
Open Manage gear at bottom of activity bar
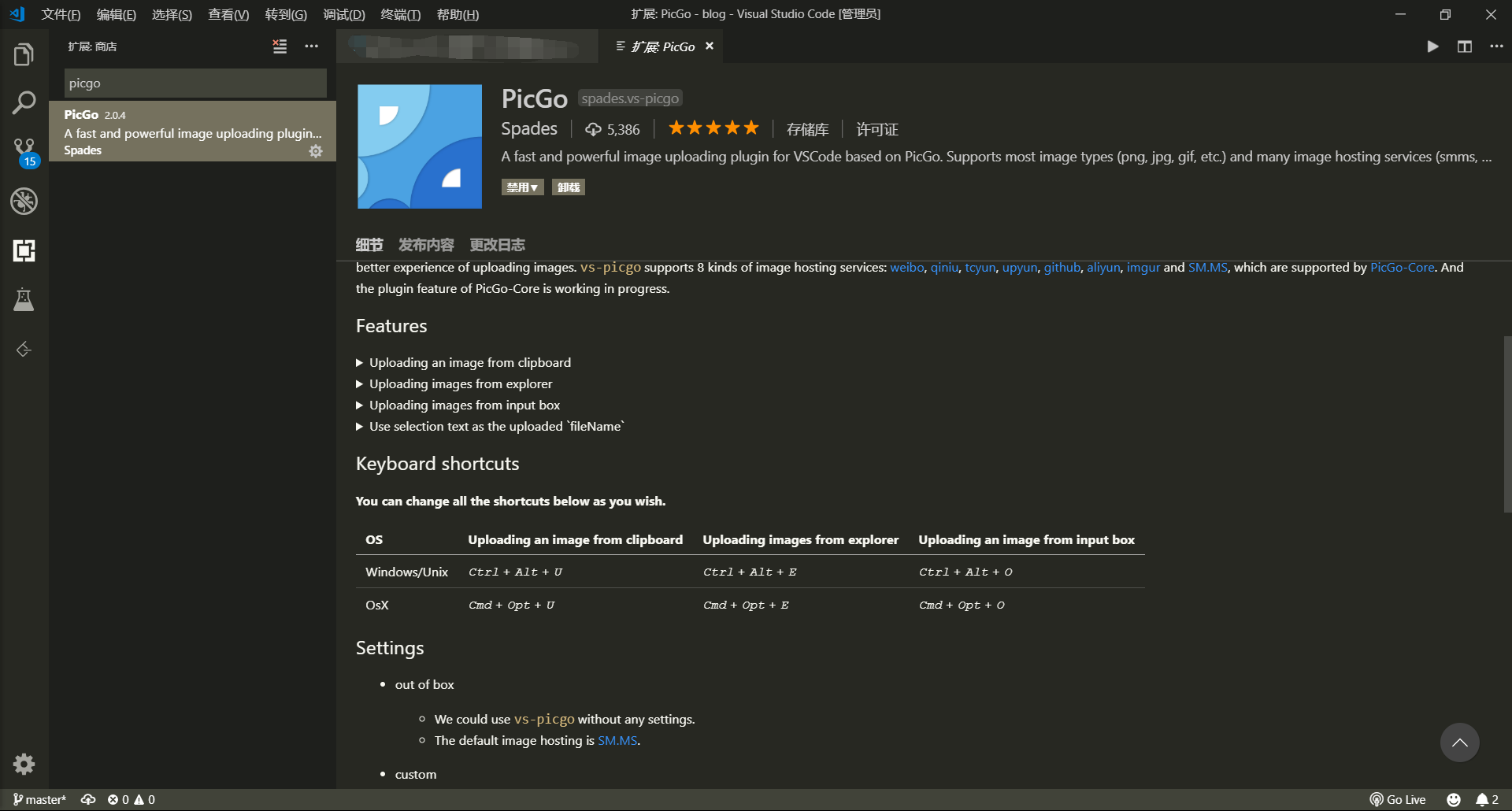point(24,764)
